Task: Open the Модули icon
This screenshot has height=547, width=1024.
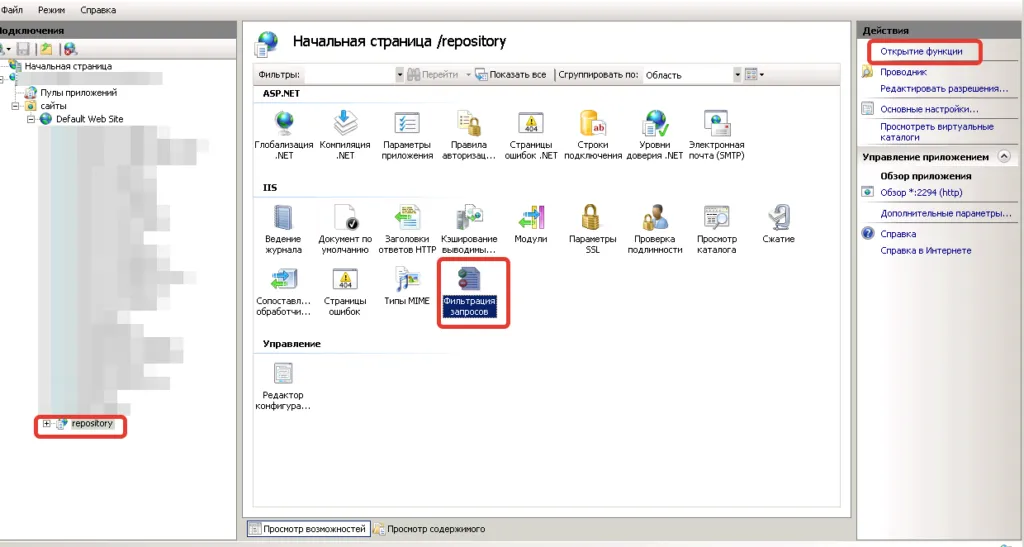Action: [x=530, y=218]
